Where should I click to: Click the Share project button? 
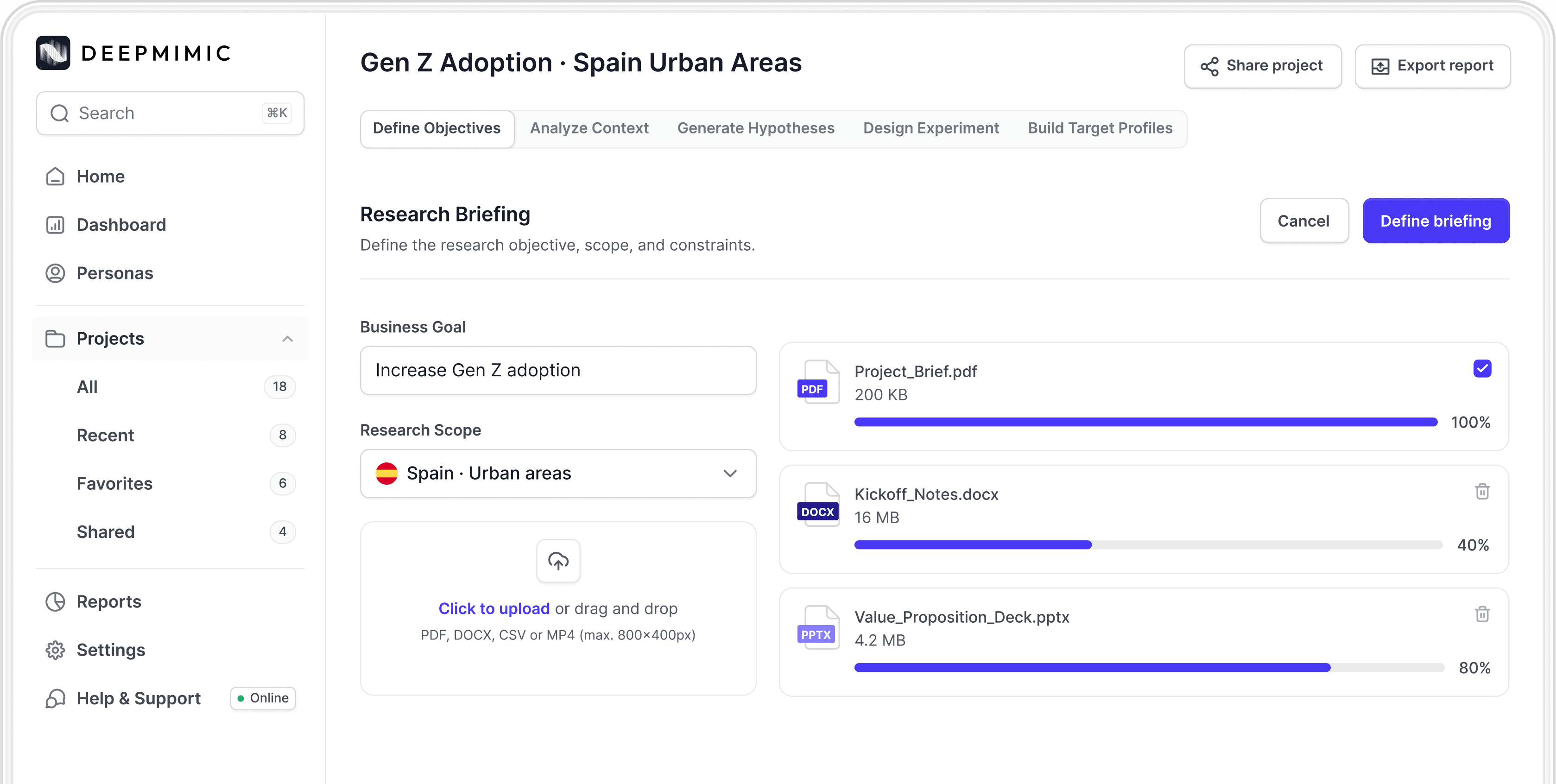(1262, 66)
